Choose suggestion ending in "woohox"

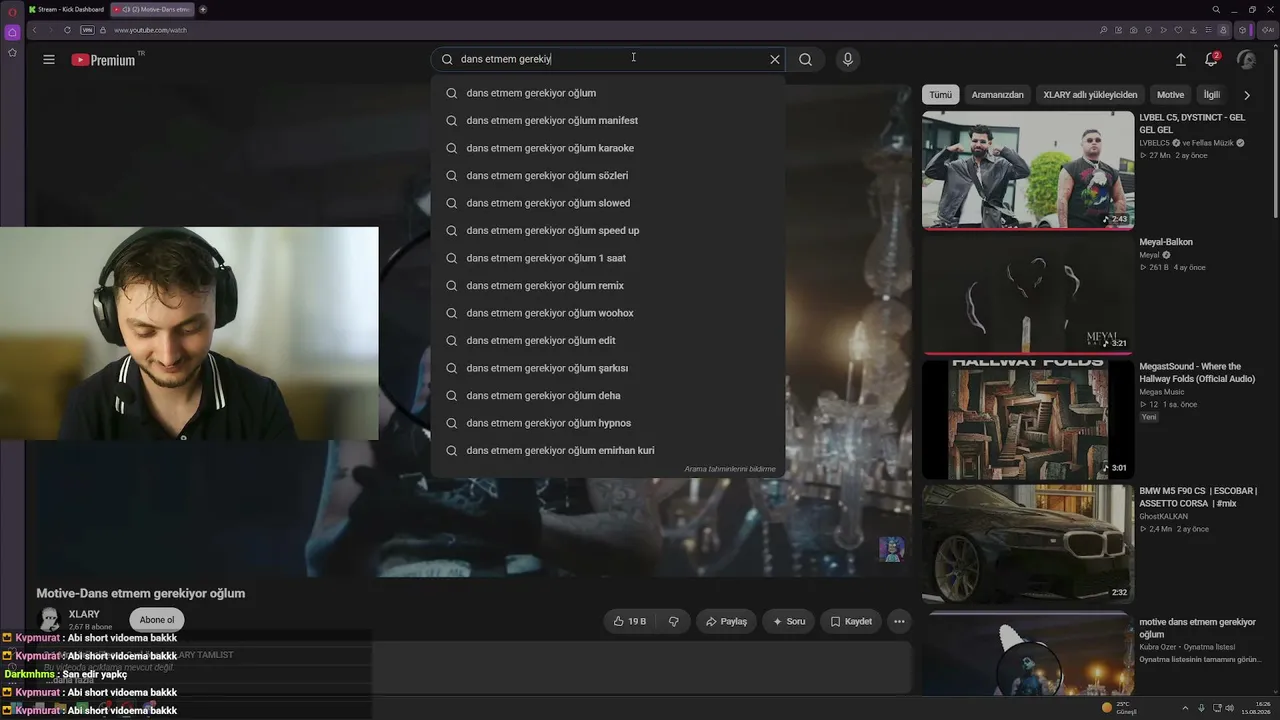(x=608, y=313)
